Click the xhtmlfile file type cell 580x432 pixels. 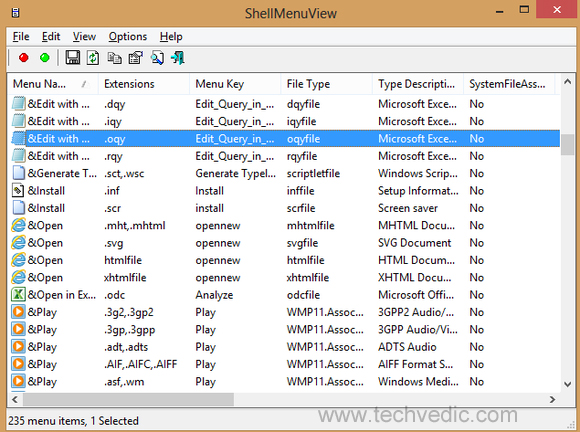308,278
